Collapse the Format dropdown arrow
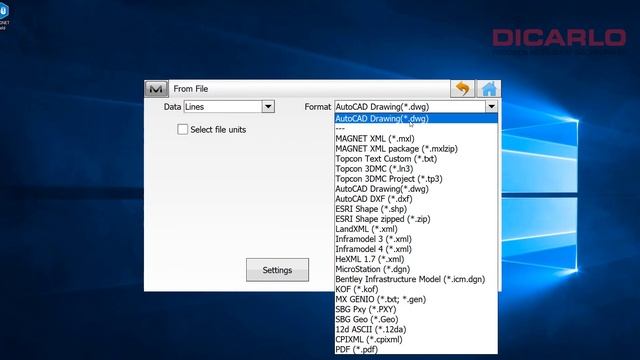This screenshot has height=360, width=640. pyautogui.click(x=491, y=107)
